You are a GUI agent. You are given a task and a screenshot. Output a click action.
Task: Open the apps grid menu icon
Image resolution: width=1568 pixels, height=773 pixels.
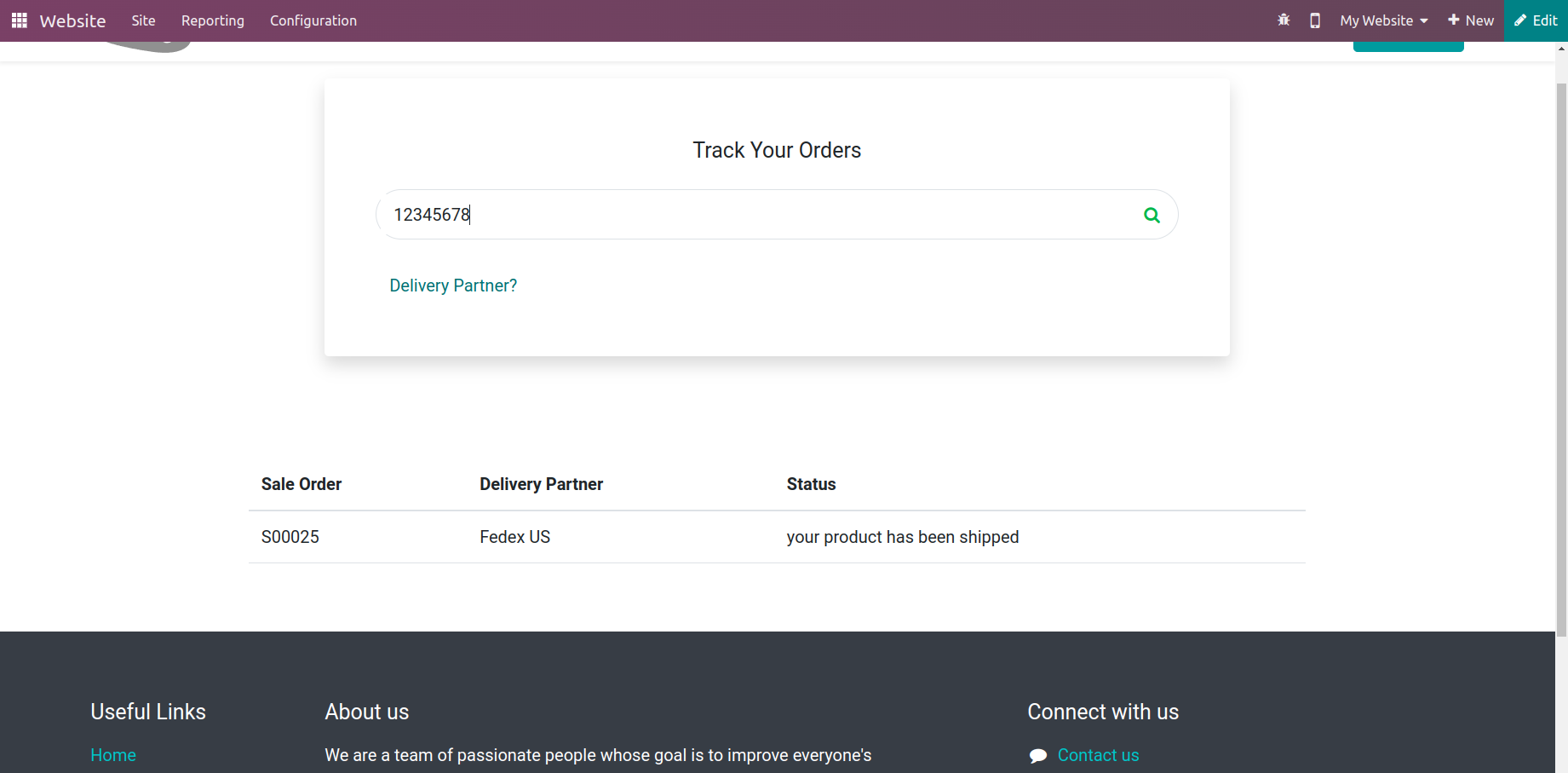(x=19, y=20)
